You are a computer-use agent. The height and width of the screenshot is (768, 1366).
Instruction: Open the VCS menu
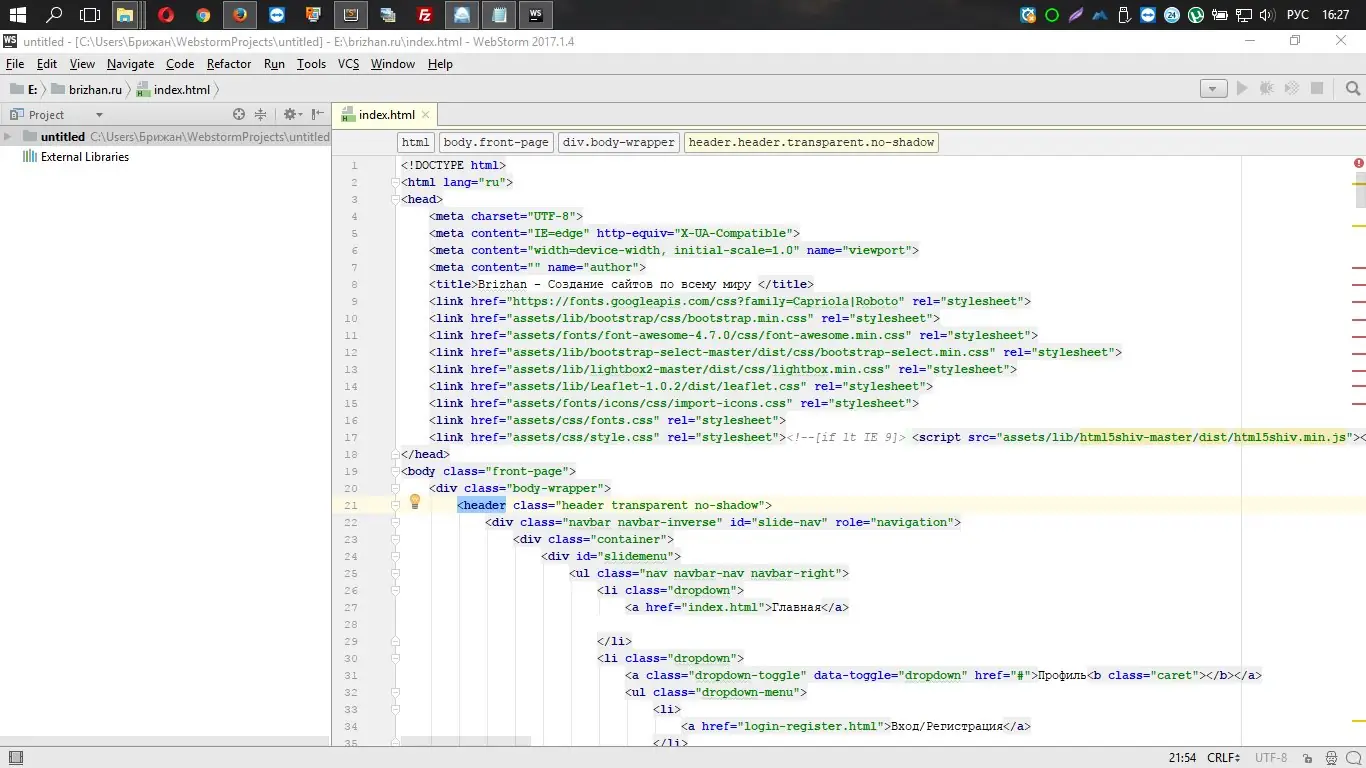click(348, 64)
